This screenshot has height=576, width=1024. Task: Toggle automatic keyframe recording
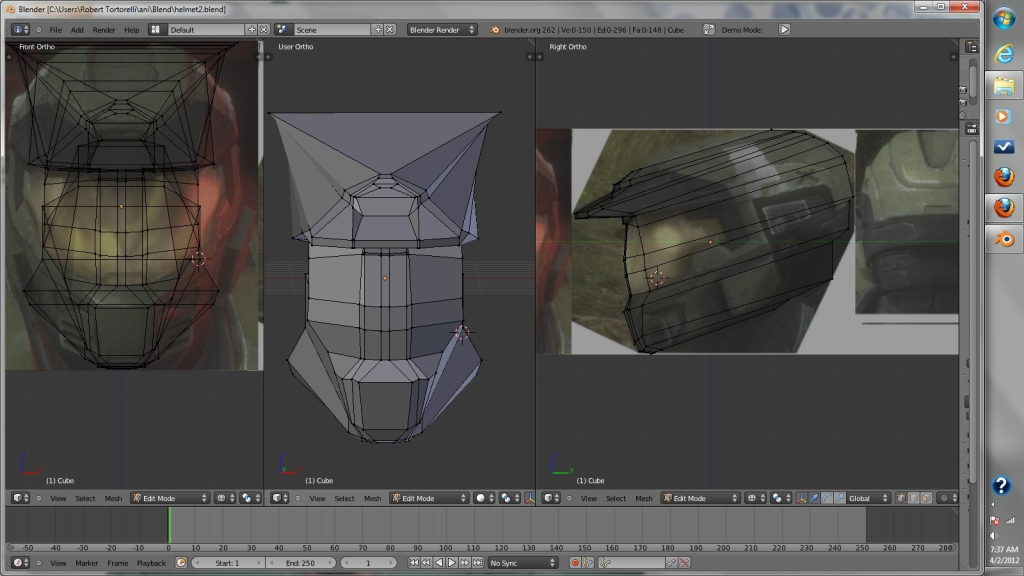tap(575, 563)
